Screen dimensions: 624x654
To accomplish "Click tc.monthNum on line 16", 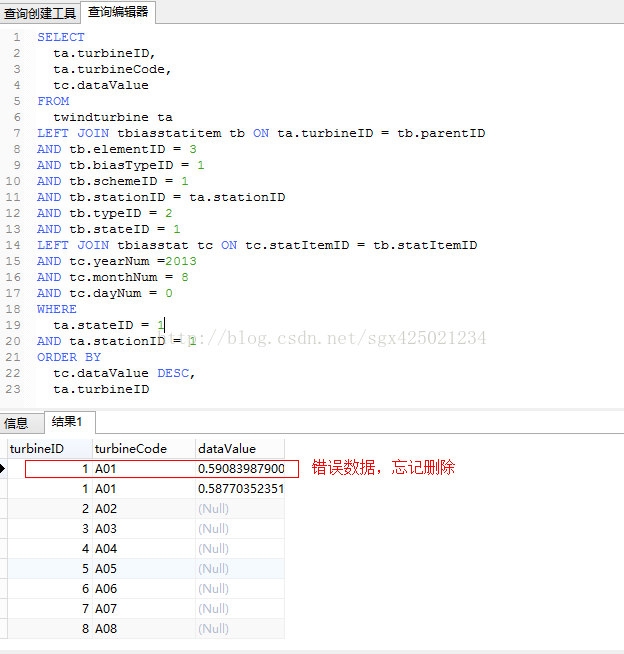I will [113, 277].
